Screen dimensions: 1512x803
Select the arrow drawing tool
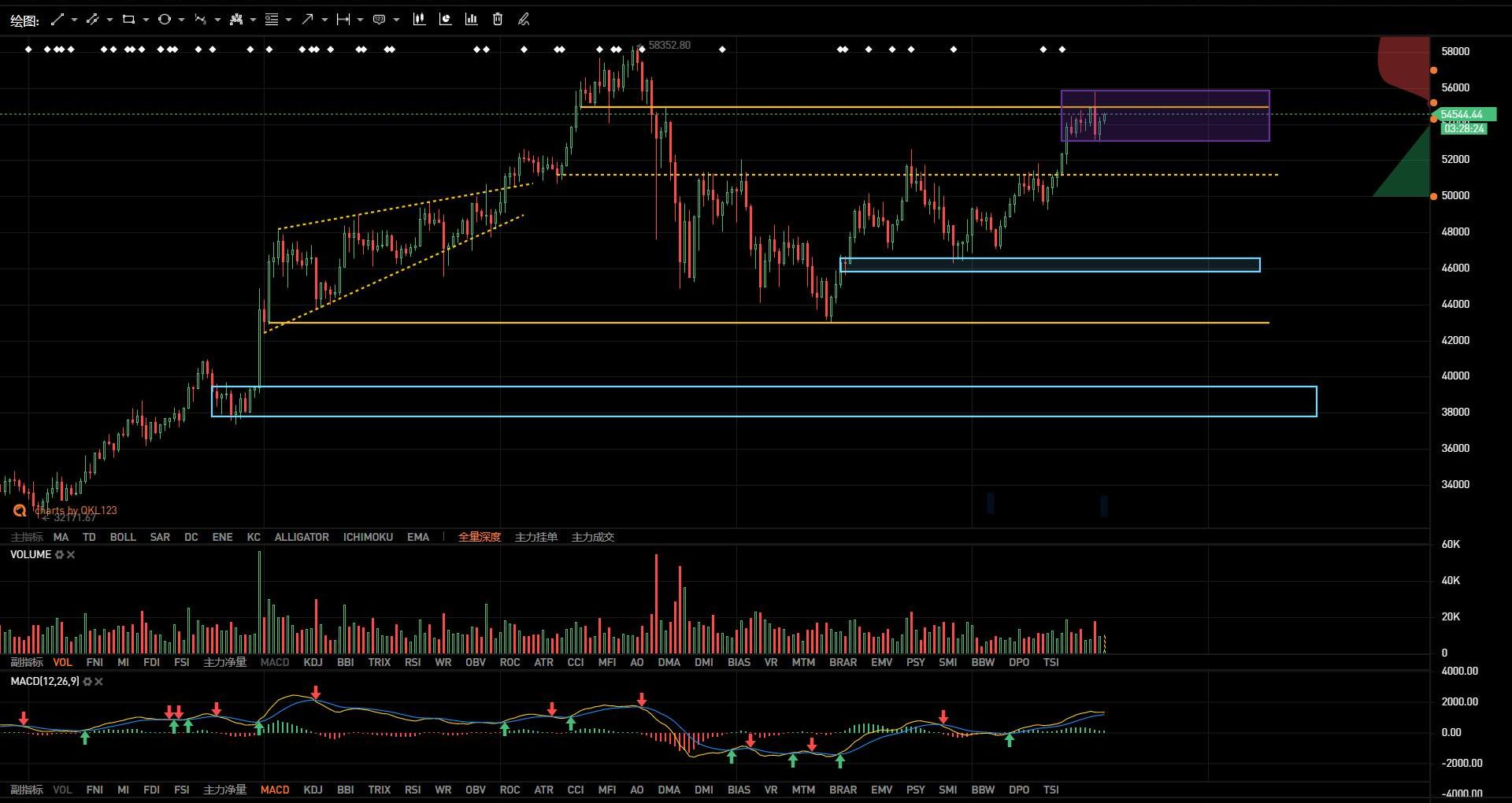pos(307,20)
